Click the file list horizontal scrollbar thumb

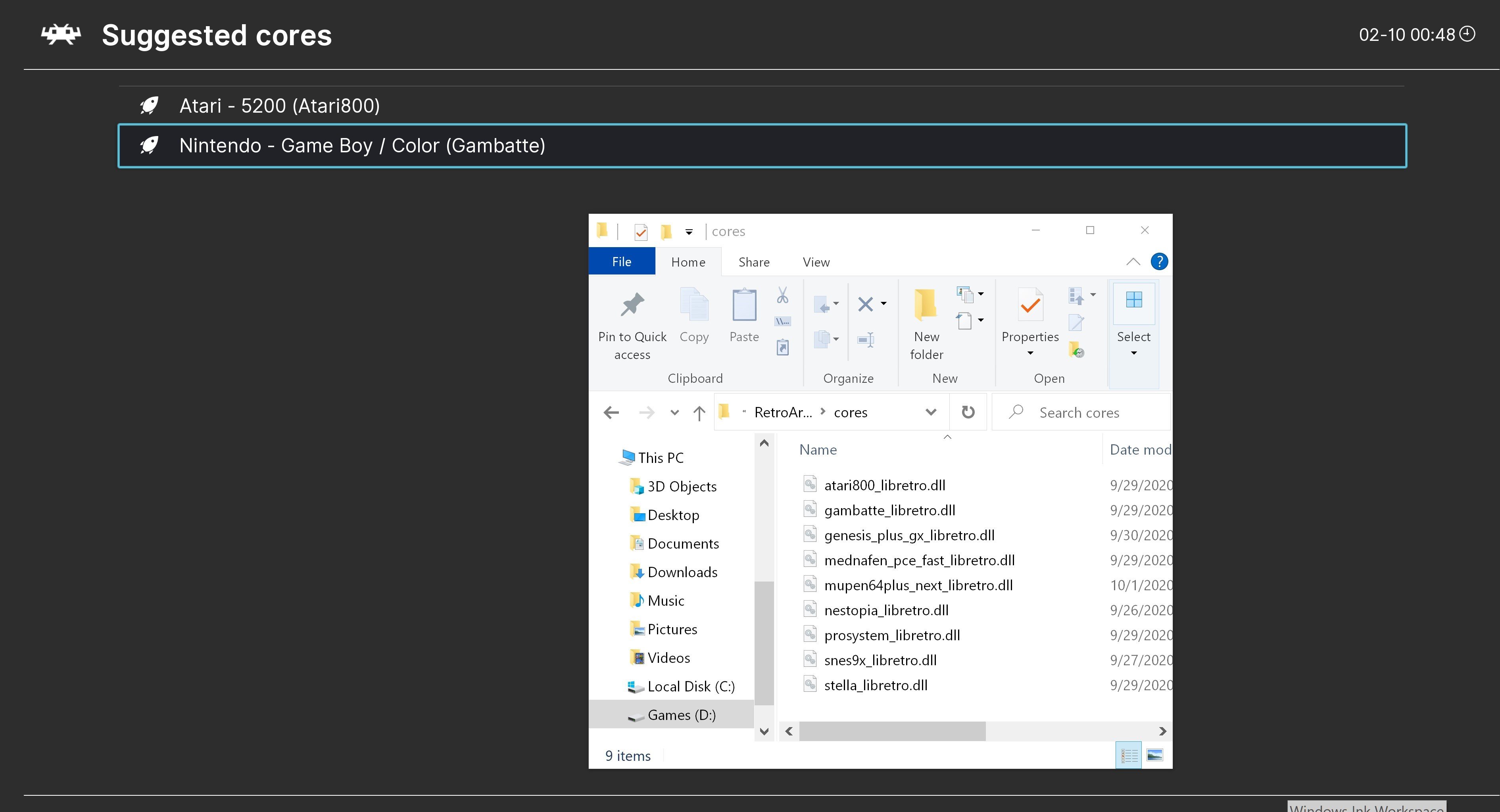[x=892, y=731]
